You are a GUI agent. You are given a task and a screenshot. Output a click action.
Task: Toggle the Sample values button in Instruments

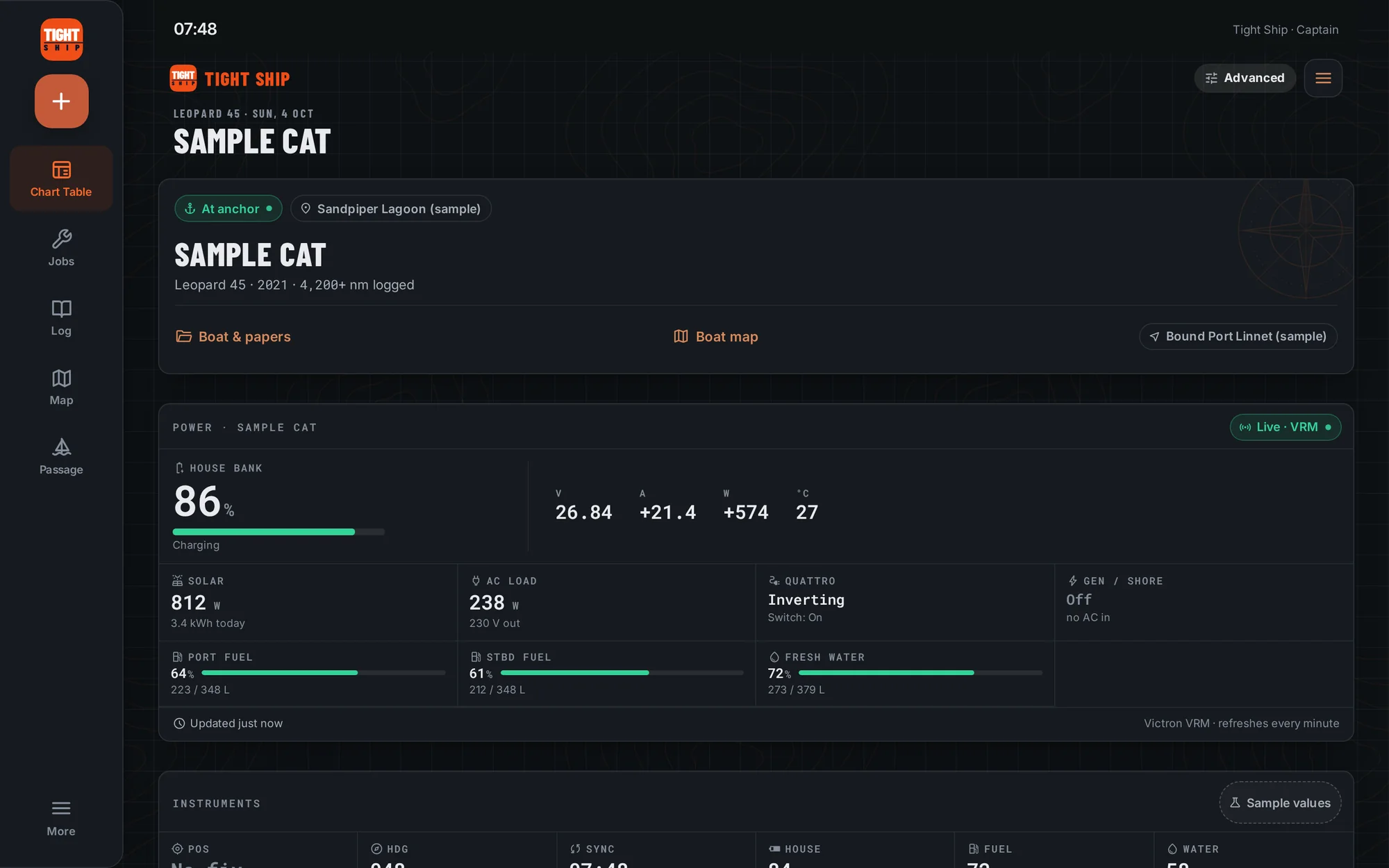click(1279, 803)
